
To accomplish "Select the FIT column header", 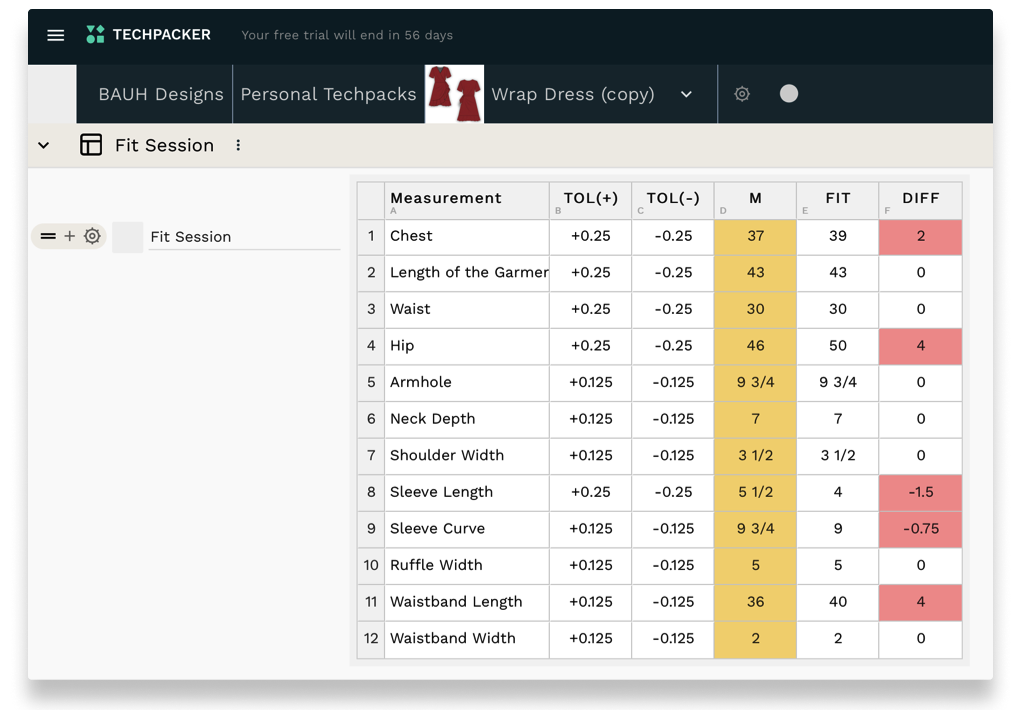I will 837,201.
